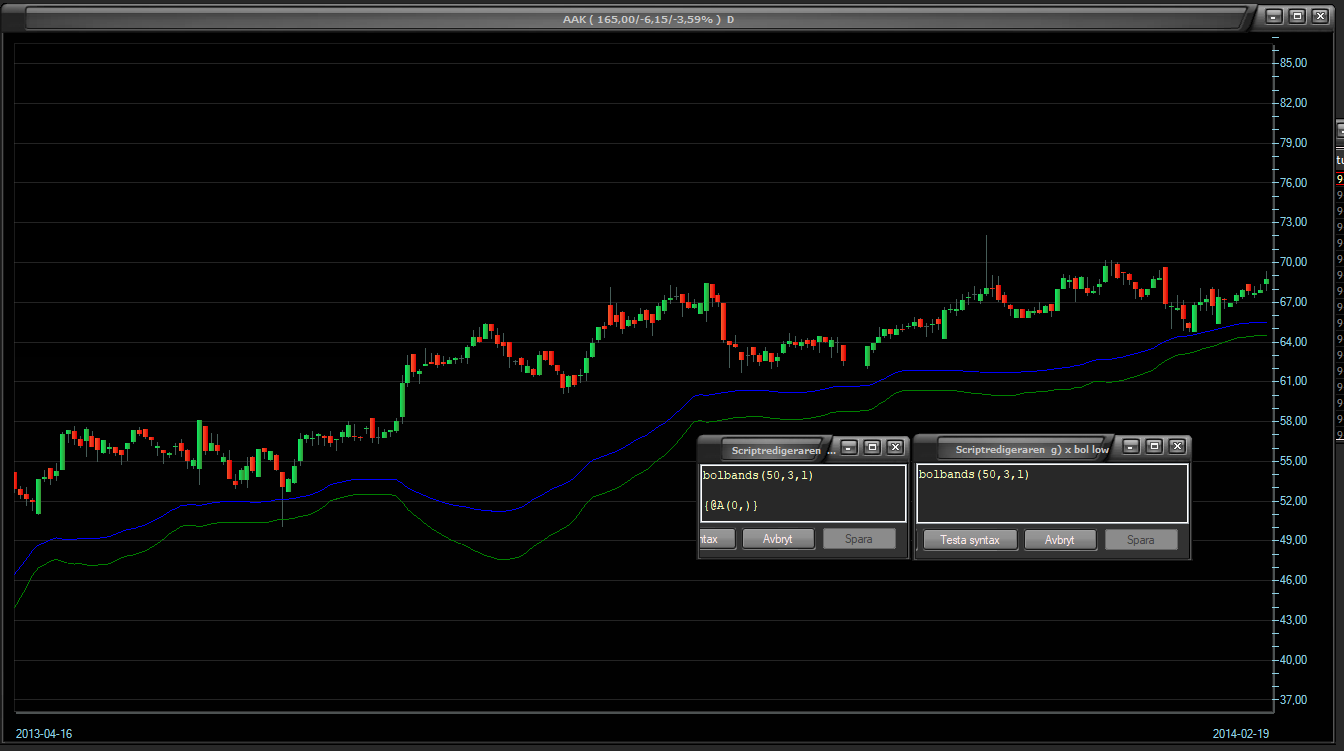Image resolution: width=1344 pixels, height=751 pixels.
Task: Click Spara in the left script editor
Action: (x=858, y=539)
